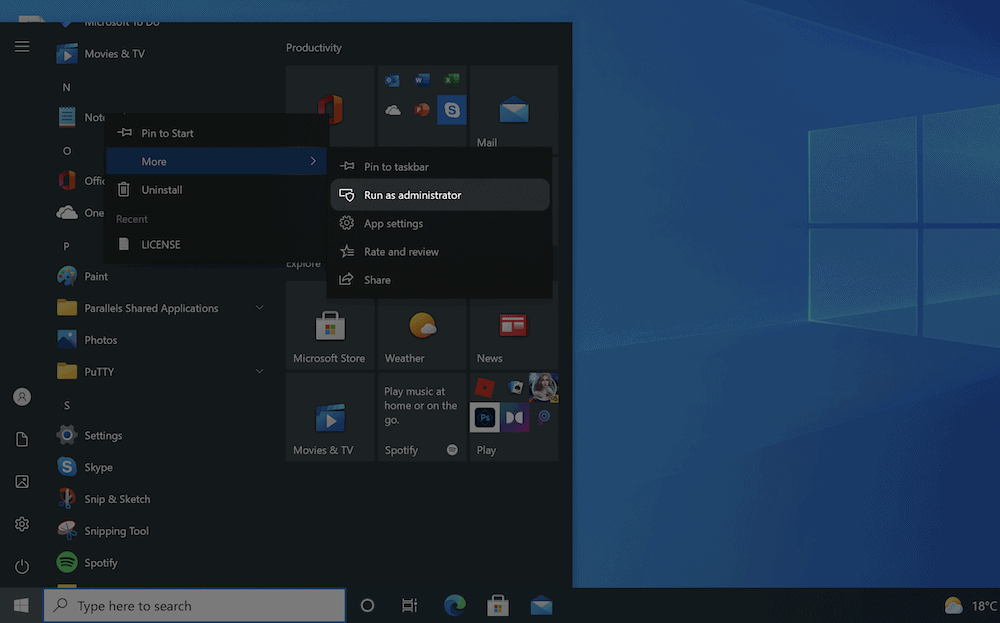1000x623 pixels.
Task: Select Run as administrator in the submenu
Action: tap(439, 195)
